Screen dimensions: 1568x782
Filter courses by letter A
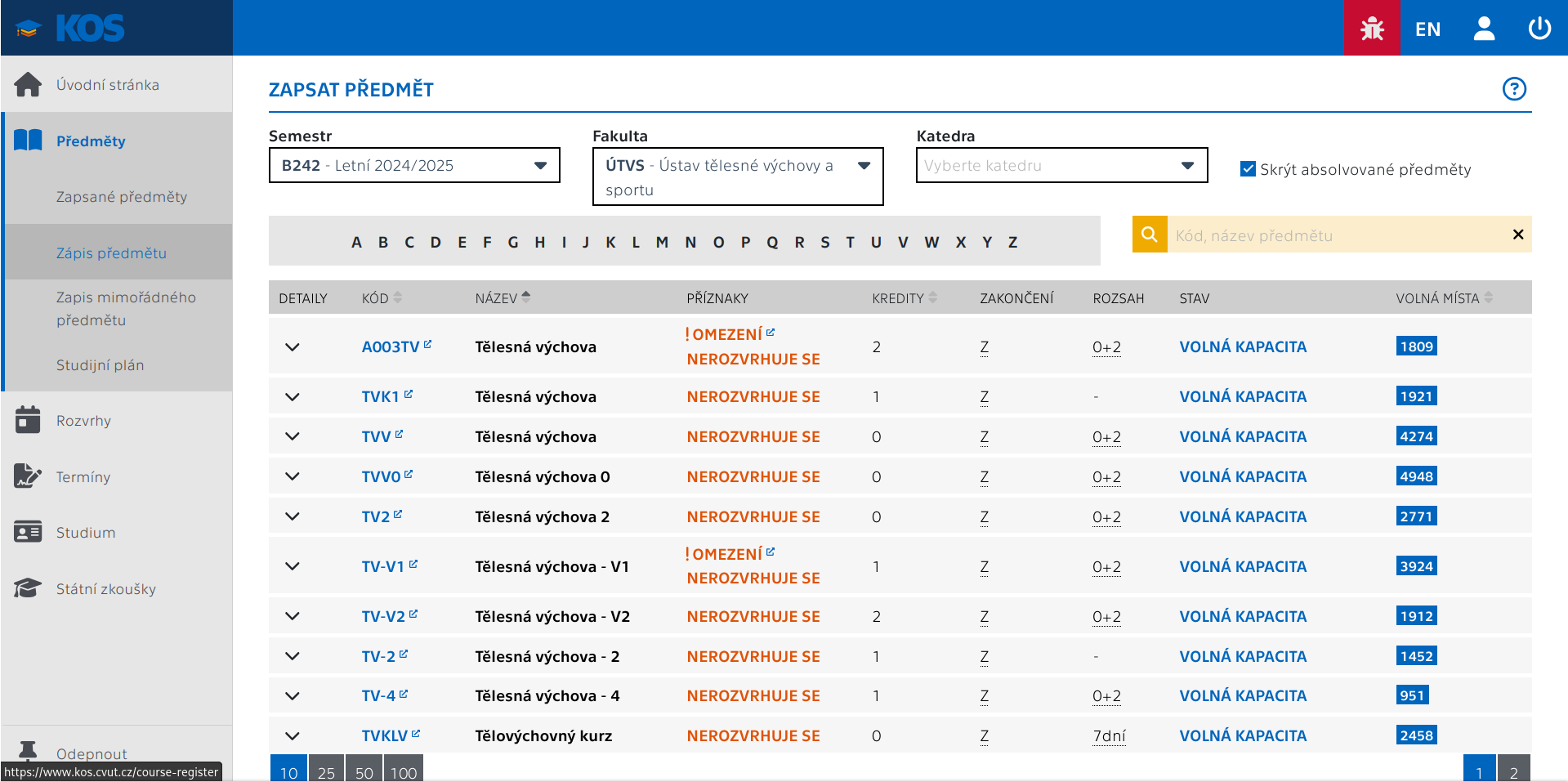point(356,242)
